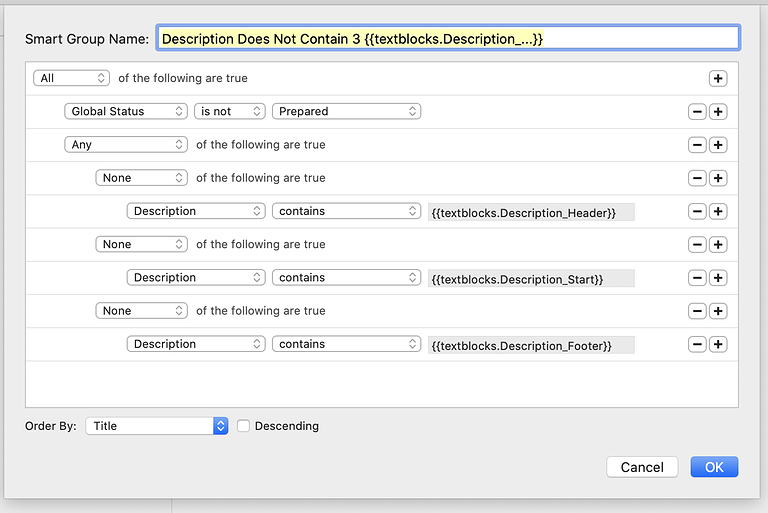
Task: Open the Prepared value dropdown
Action: tap(346, 111)
